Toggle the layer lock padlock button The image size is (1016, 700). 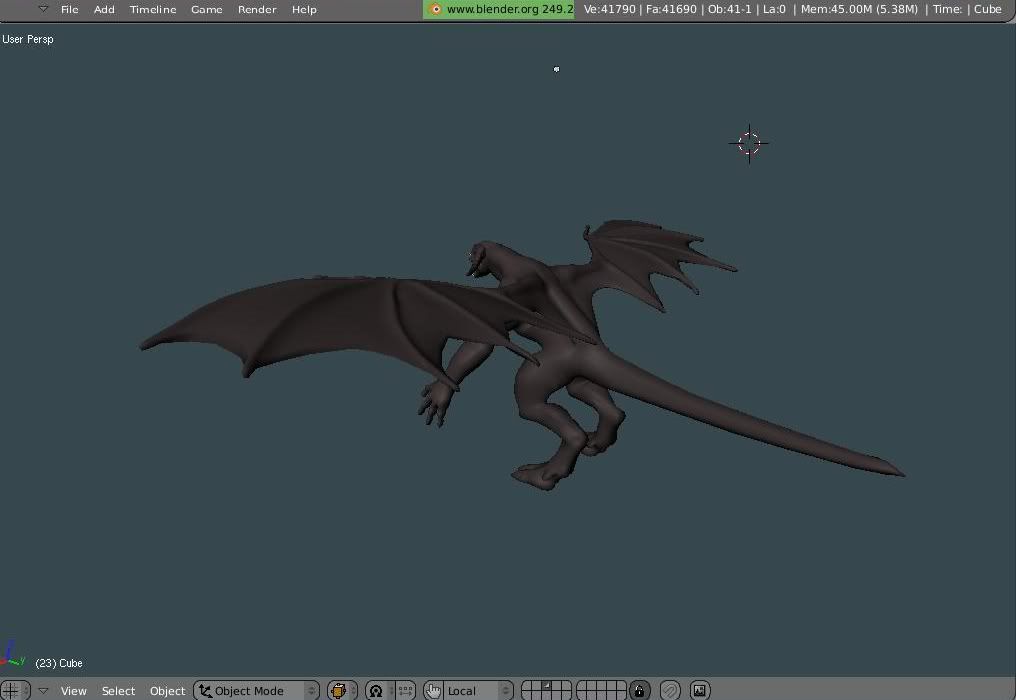tap(639, 690)
